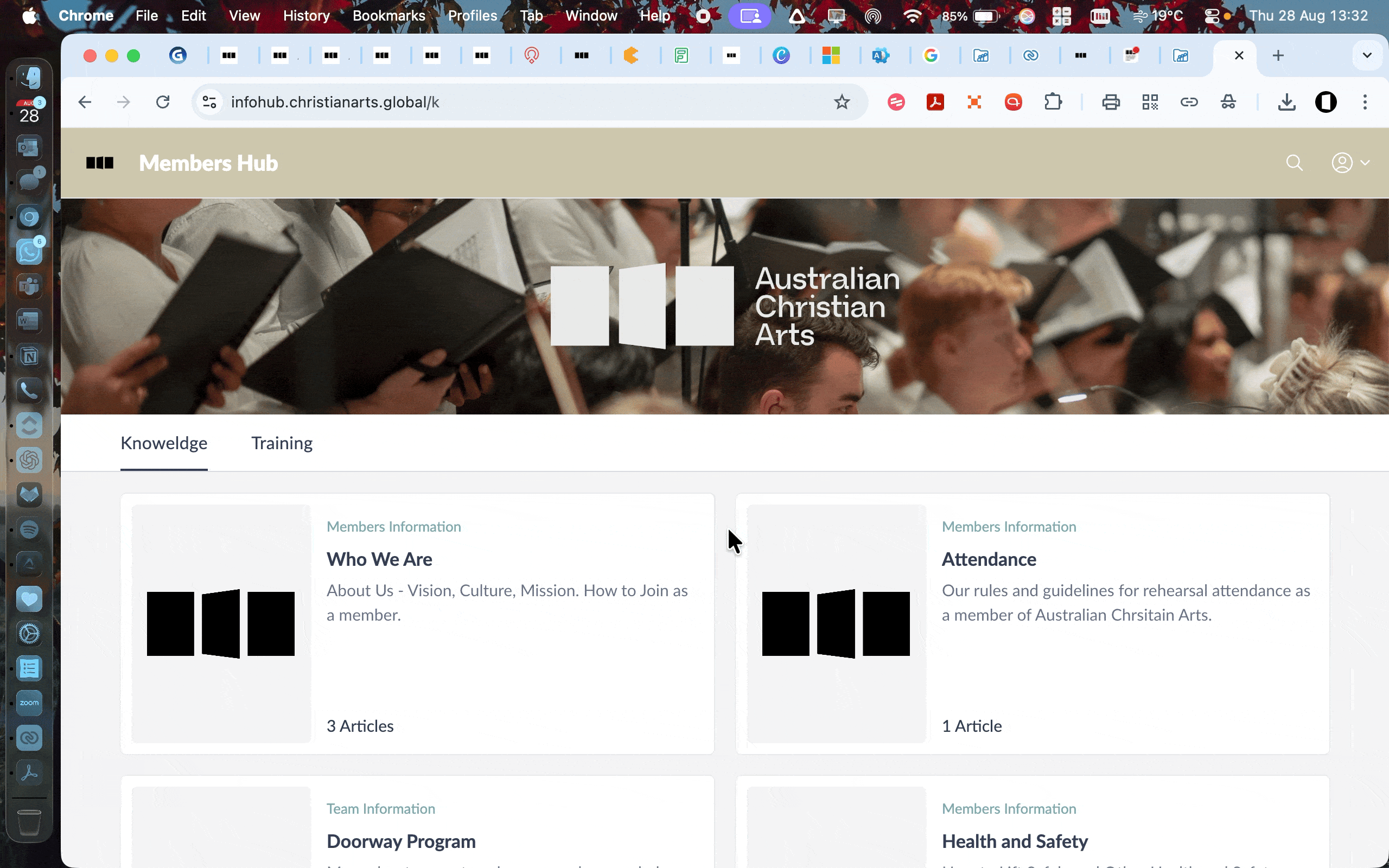
Task: Open the History menu in menu bar
Action: pyautogui.click(x=306, y=16)
